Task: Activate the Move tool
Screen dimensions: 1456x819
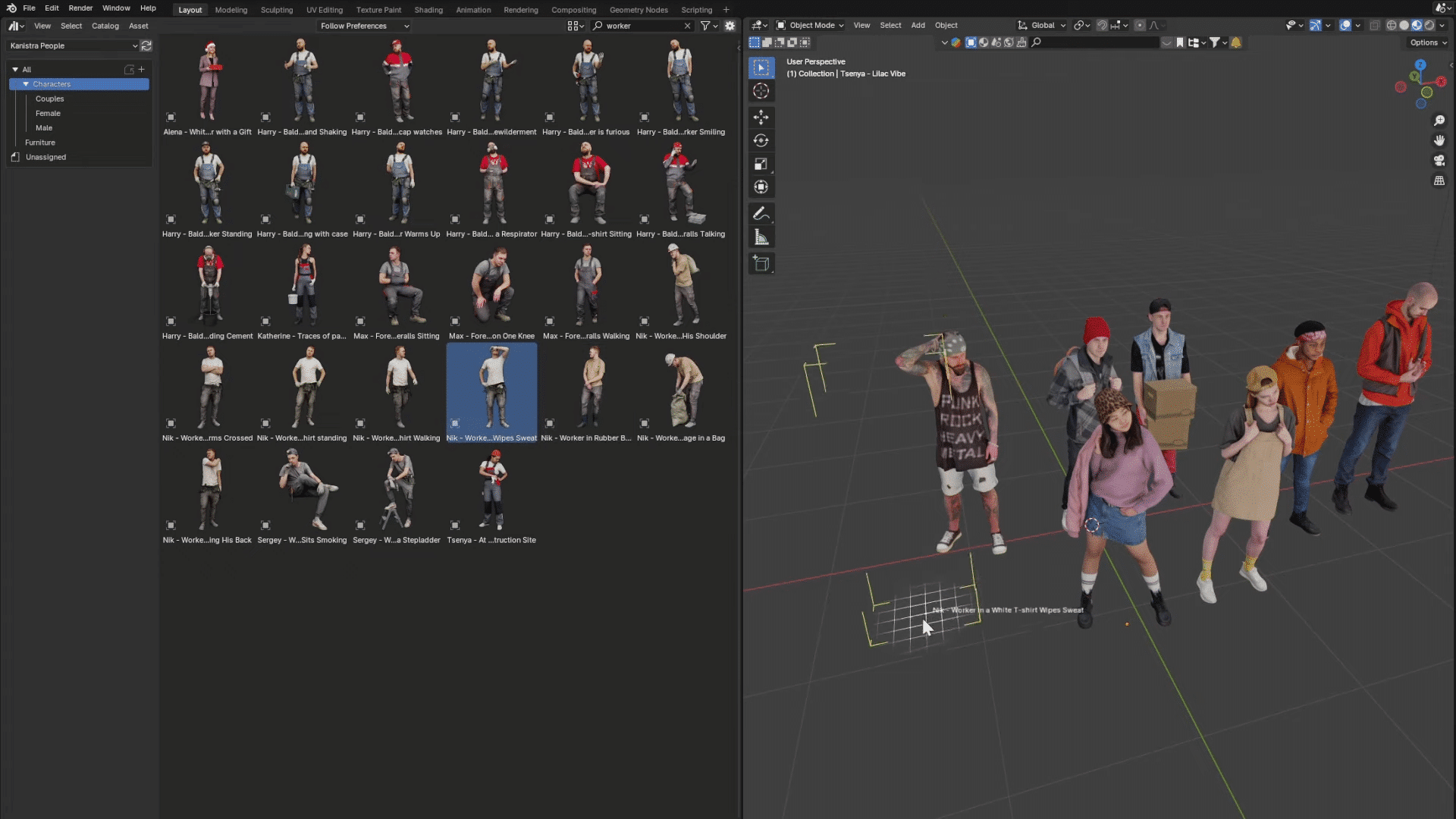Action: pyautogui.click(x=761, y=117)
